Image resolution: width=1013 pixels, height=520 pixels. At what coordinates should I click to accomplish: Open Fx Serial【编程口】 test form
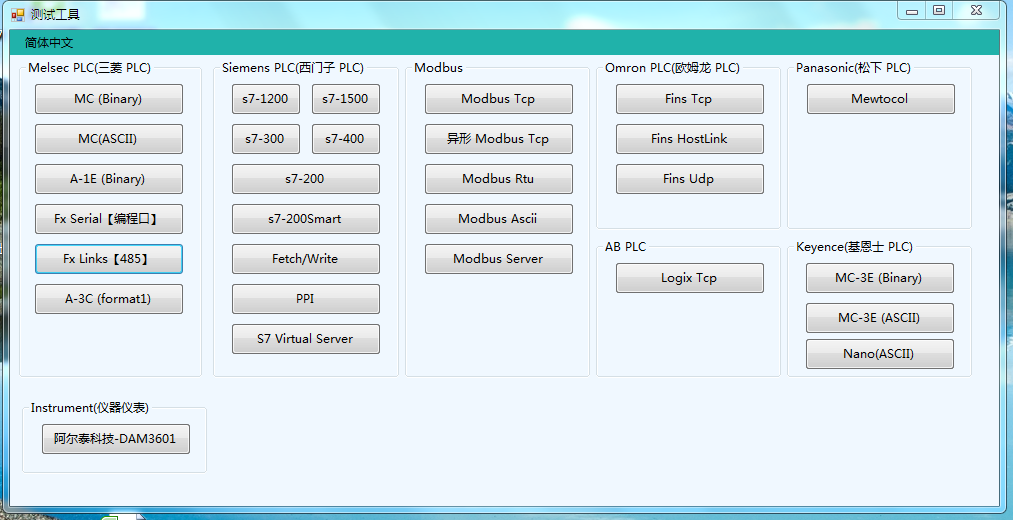108,219
